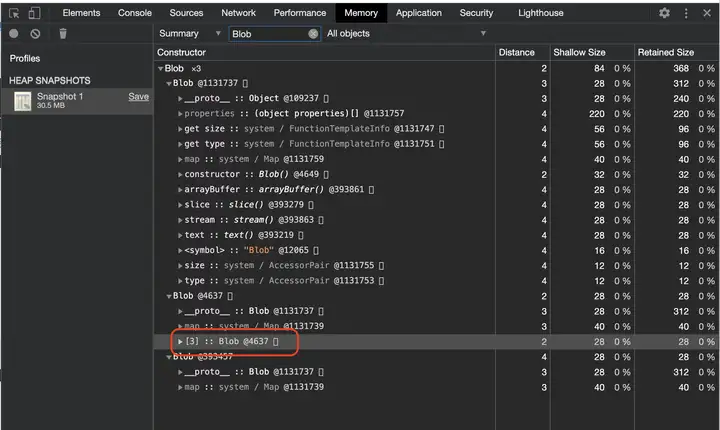The height and width of the screenshot is (430, 720).
Task: Expand constructor :: Blob() @4649 row
Action: 180,175
